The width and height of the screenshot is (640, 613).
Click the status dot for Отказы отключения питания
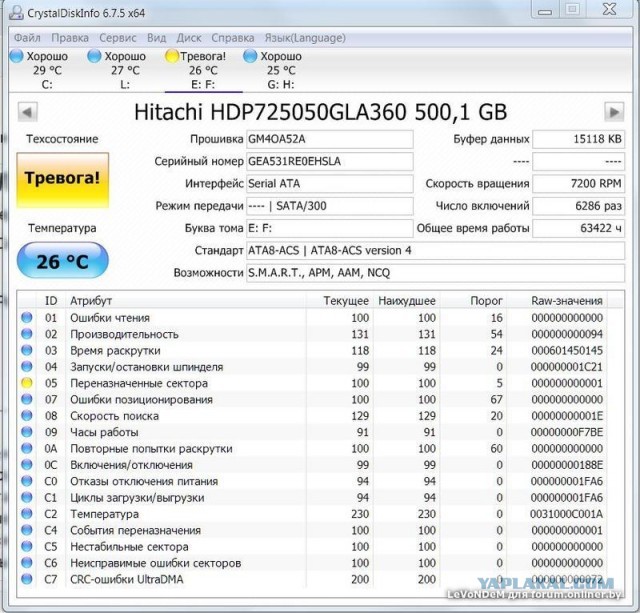pos(27,480)
